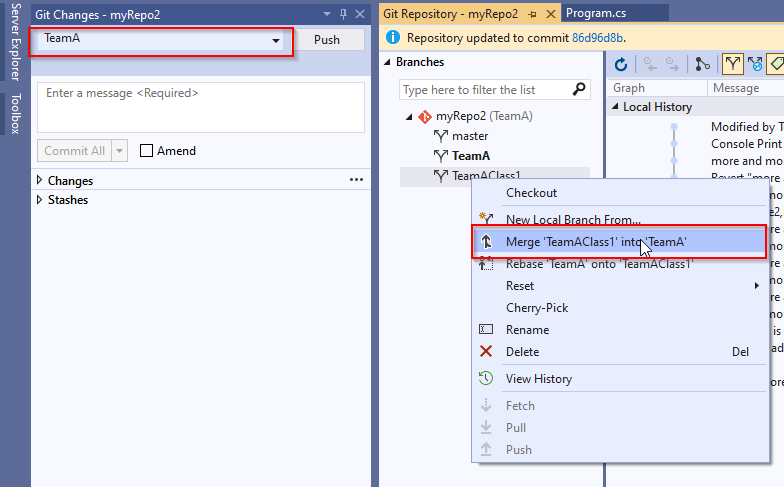Choose Delete from context menu

click(620, 352)
